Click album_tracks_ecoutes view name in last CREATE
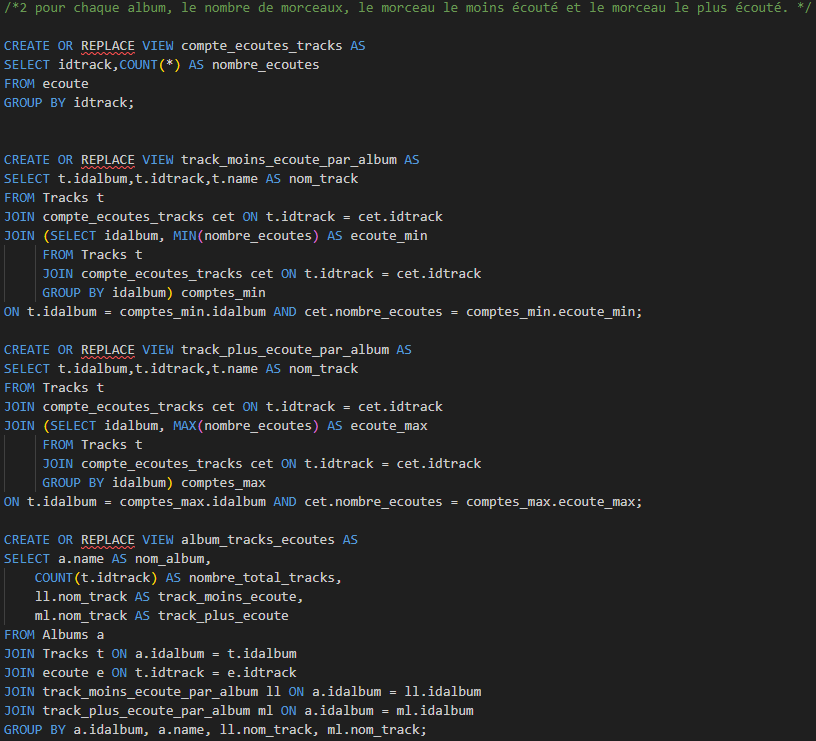 [x=258, y=540]
